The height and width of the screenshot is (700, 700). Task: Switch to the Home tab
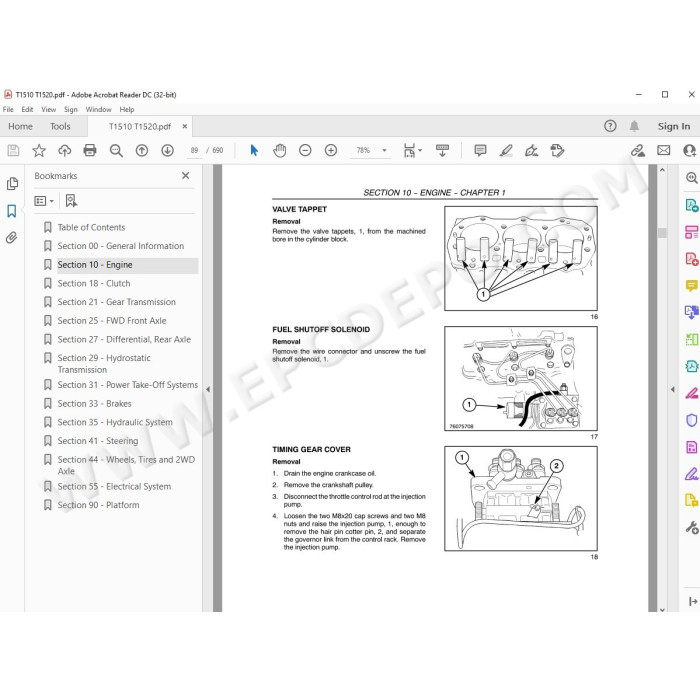pyautogui.click(x=21, y=126)
